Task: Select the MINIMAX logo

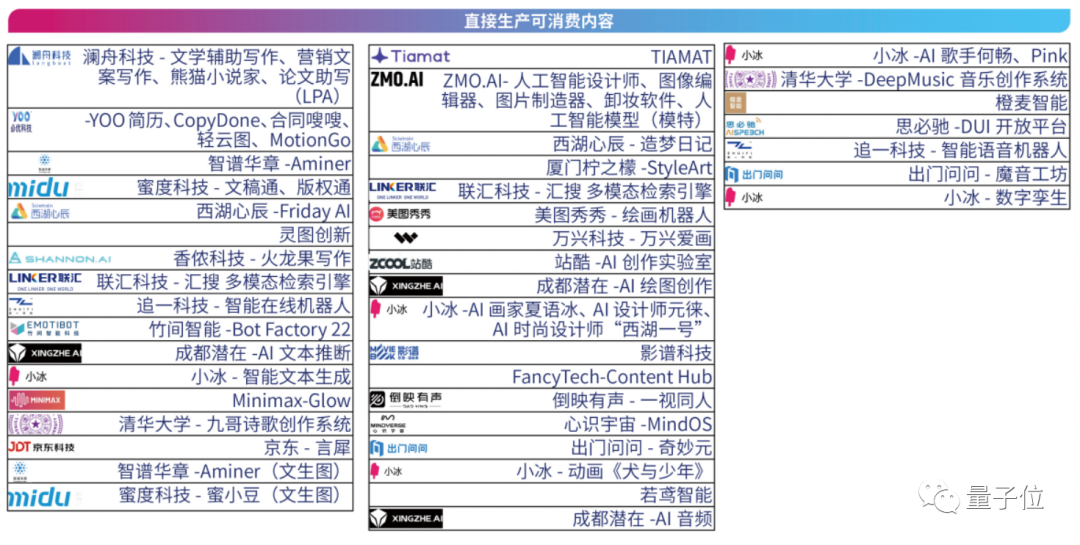Action: [x=37, y=400]
